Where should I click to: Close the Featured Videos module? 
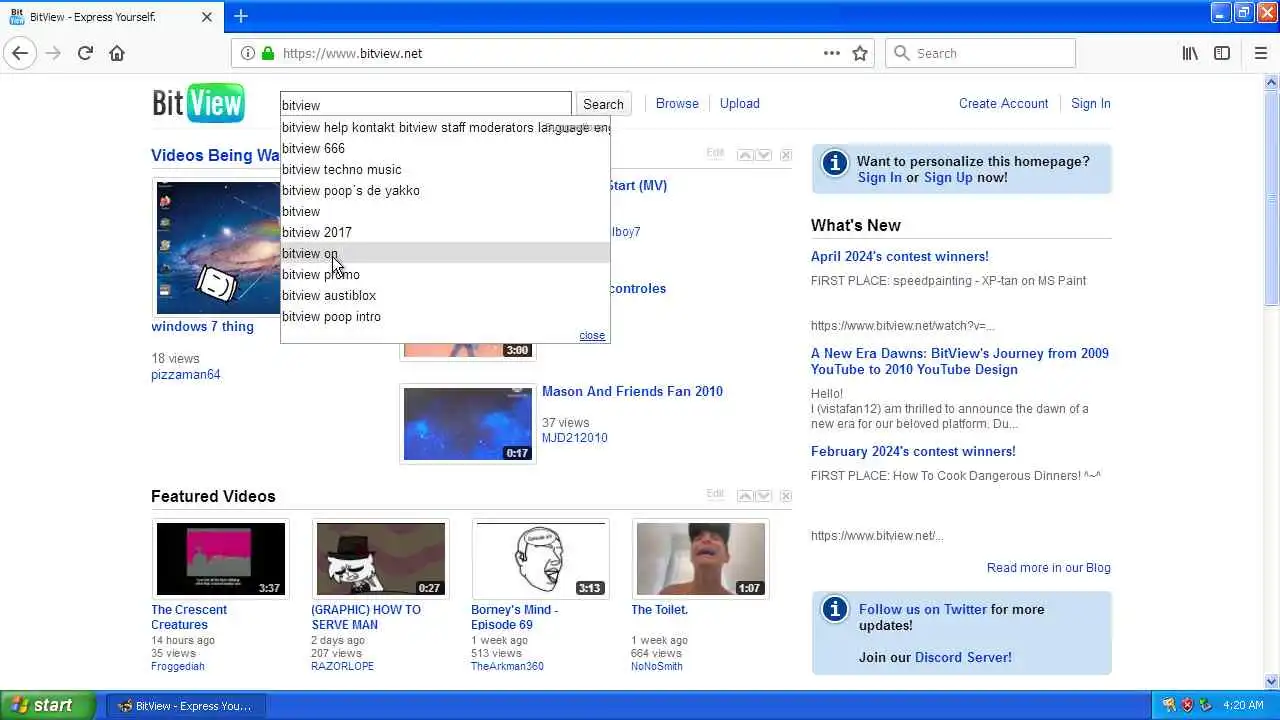786,496
